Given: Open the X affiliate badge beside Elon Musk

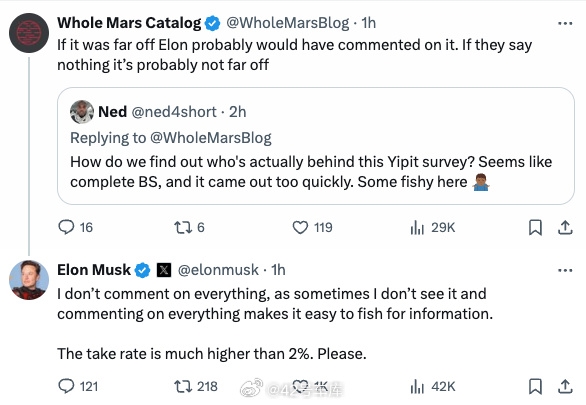Looking at the screenshot, I should 164,270.
